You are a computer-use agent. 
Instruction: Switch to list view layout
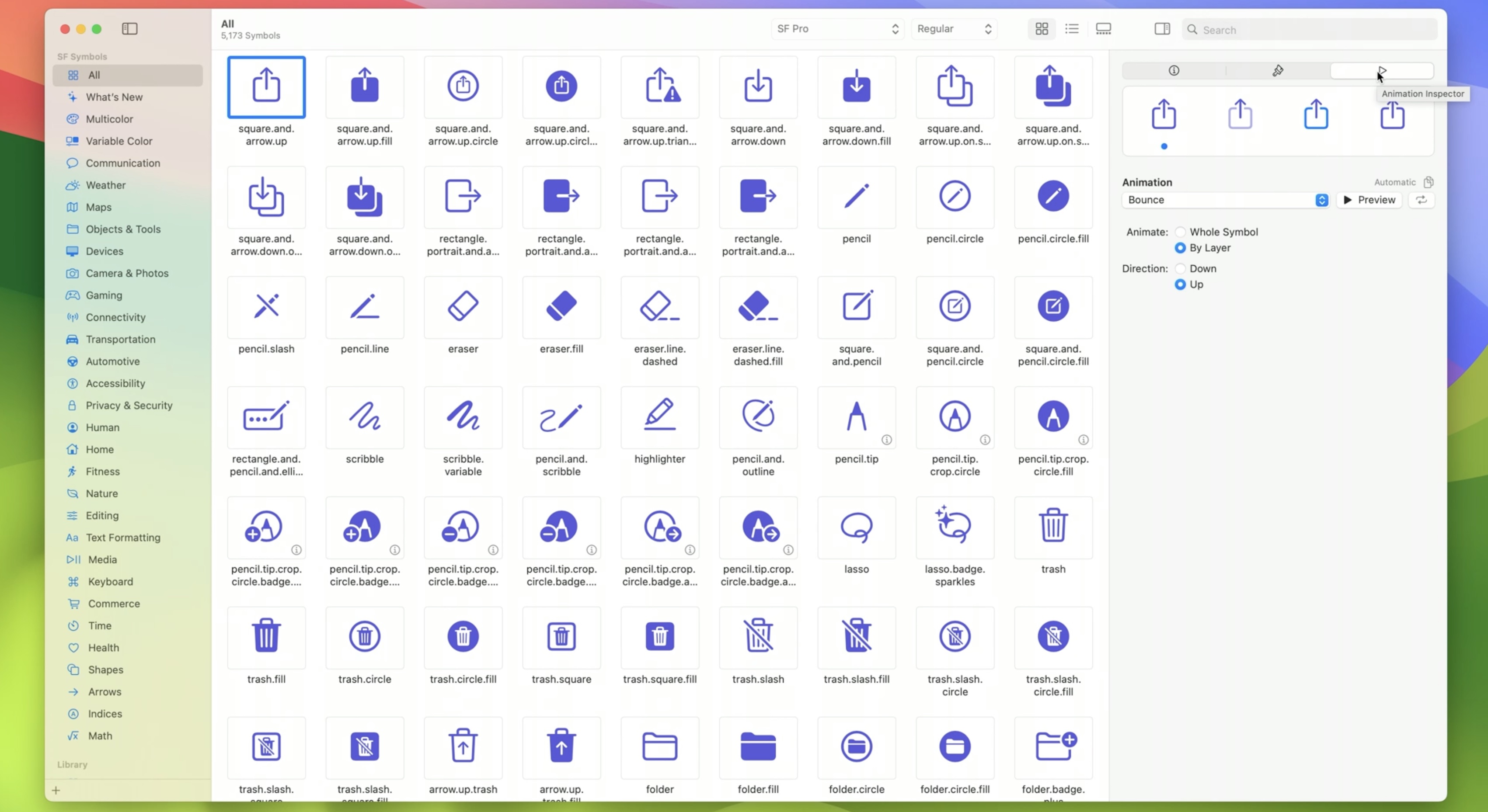point(1072,28)
